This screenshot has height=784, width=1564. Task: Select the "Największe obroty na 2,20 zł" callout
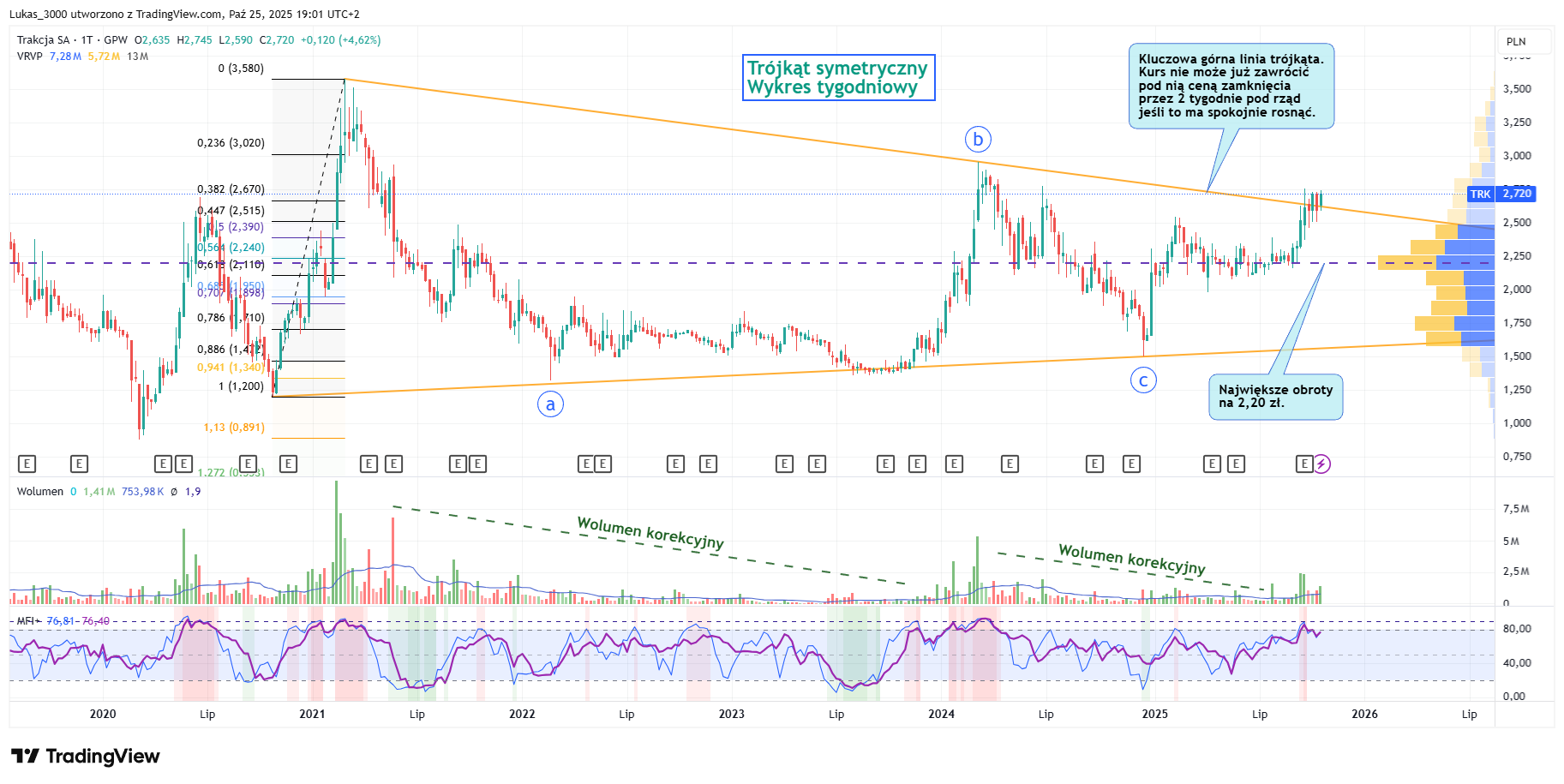click(1275, 397)
